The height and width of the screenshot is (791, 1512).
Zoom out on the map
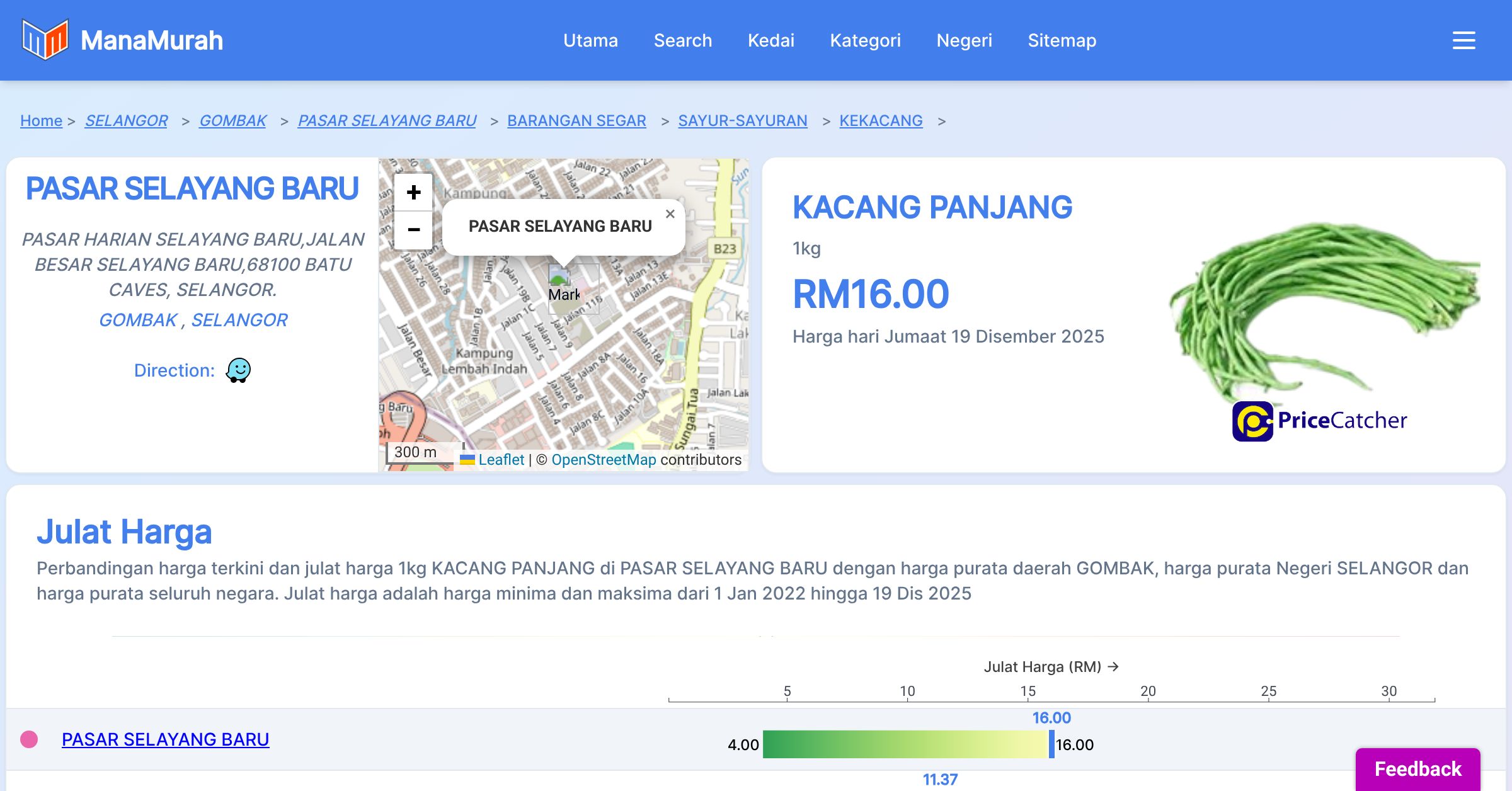coord(413,230)
